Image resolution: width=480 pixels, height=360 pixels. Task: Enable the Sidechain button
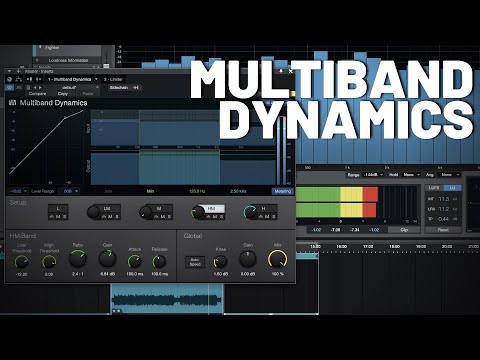(x=119, y=88)
